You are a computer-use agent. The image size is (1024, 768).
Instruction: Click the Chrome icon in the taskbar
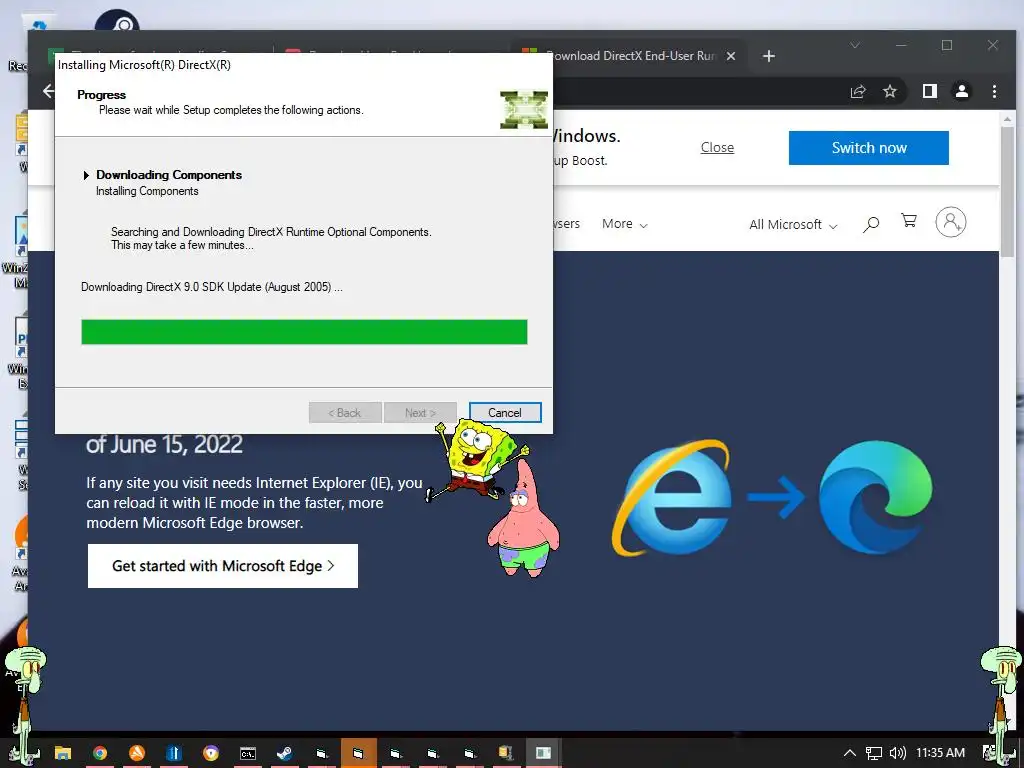click(100, 753)
